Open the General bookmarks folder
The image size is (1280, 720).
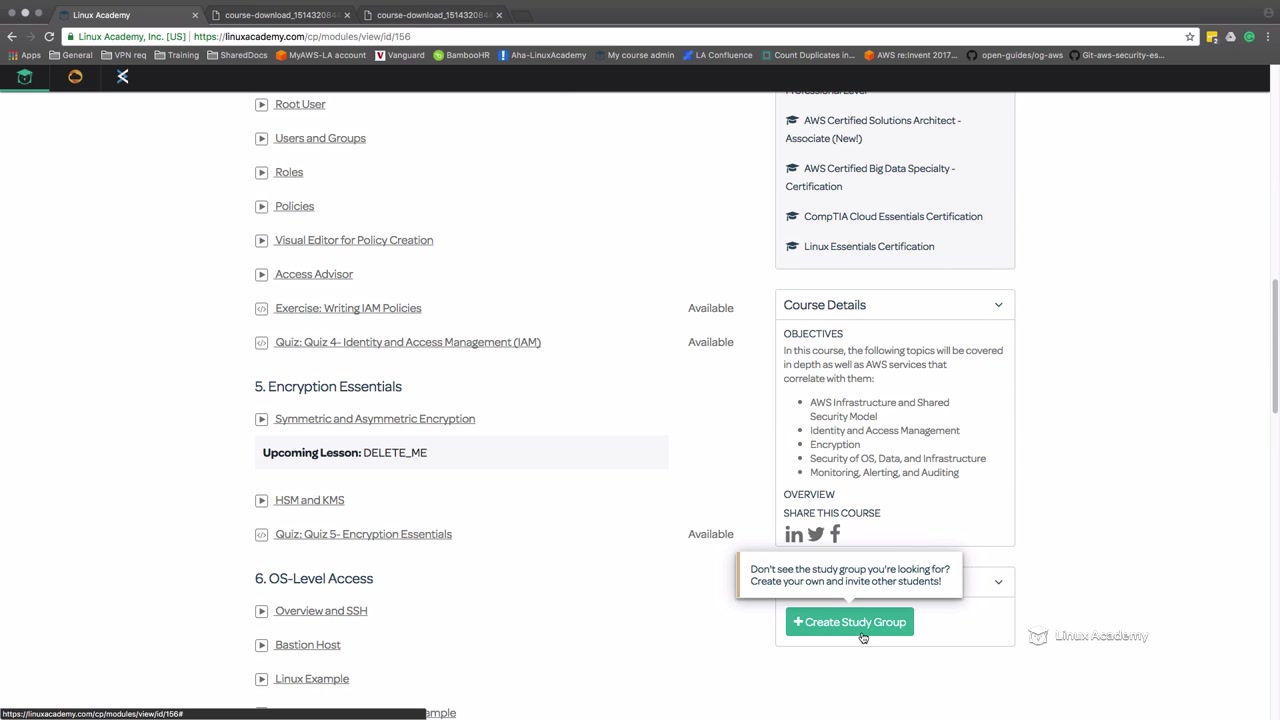(x=70, y=55)
